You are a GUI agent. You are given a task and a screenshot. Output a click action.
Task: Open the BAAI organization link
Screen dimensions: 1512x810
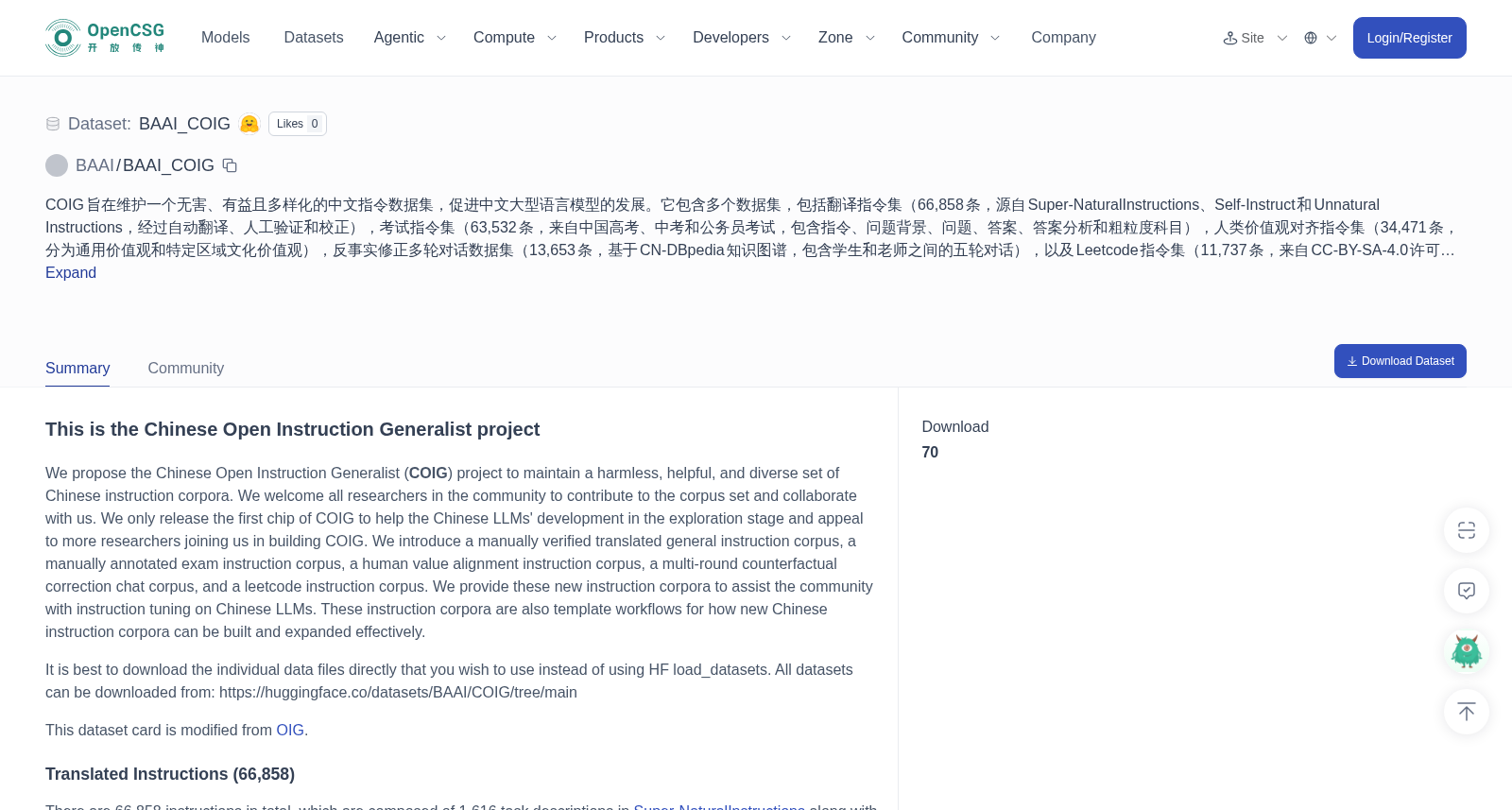click(x=94, y=165)
